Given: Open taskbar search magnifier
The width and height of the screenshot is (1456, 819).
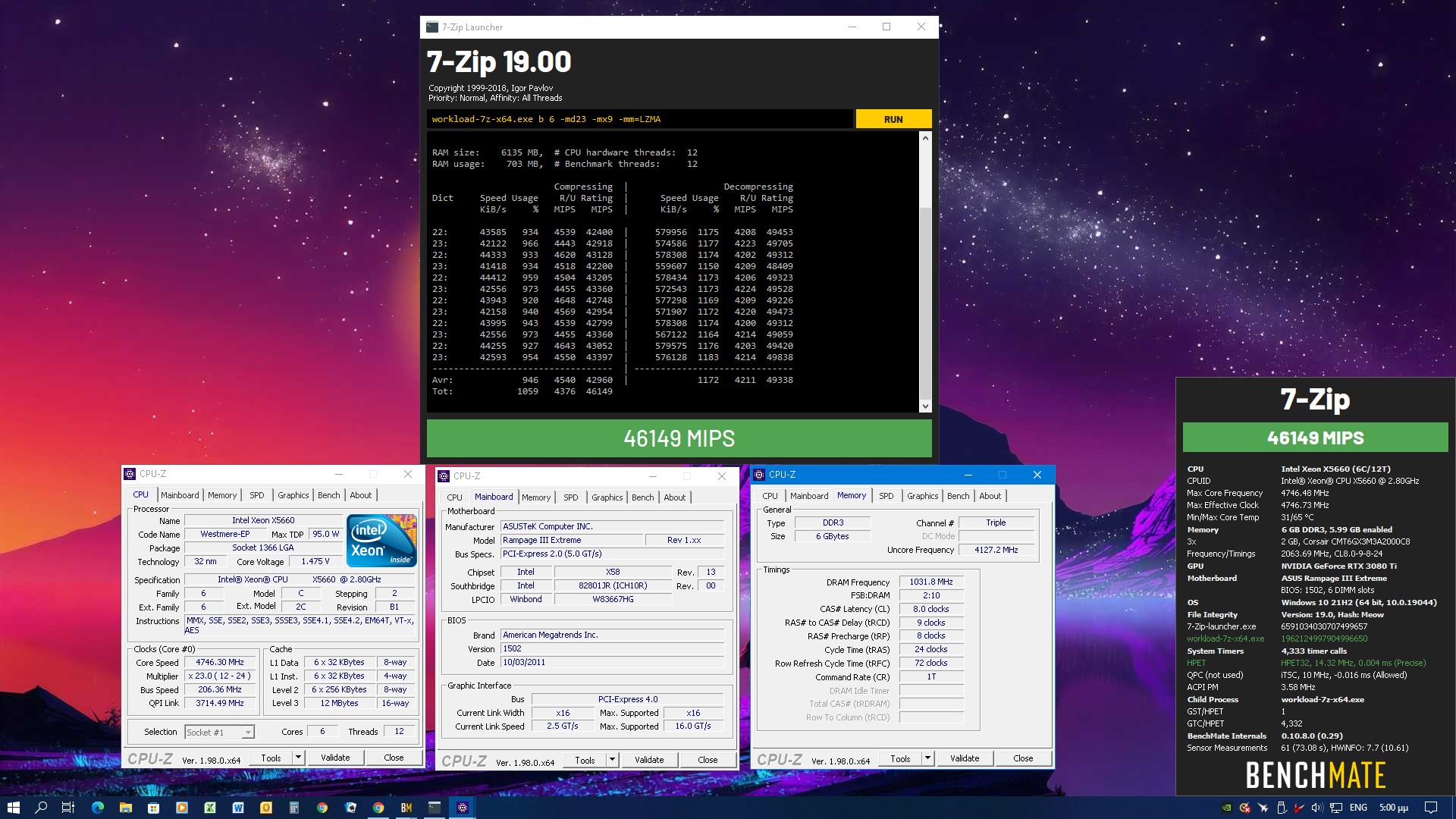Looking at the screenshot, I should click(41, 808).
